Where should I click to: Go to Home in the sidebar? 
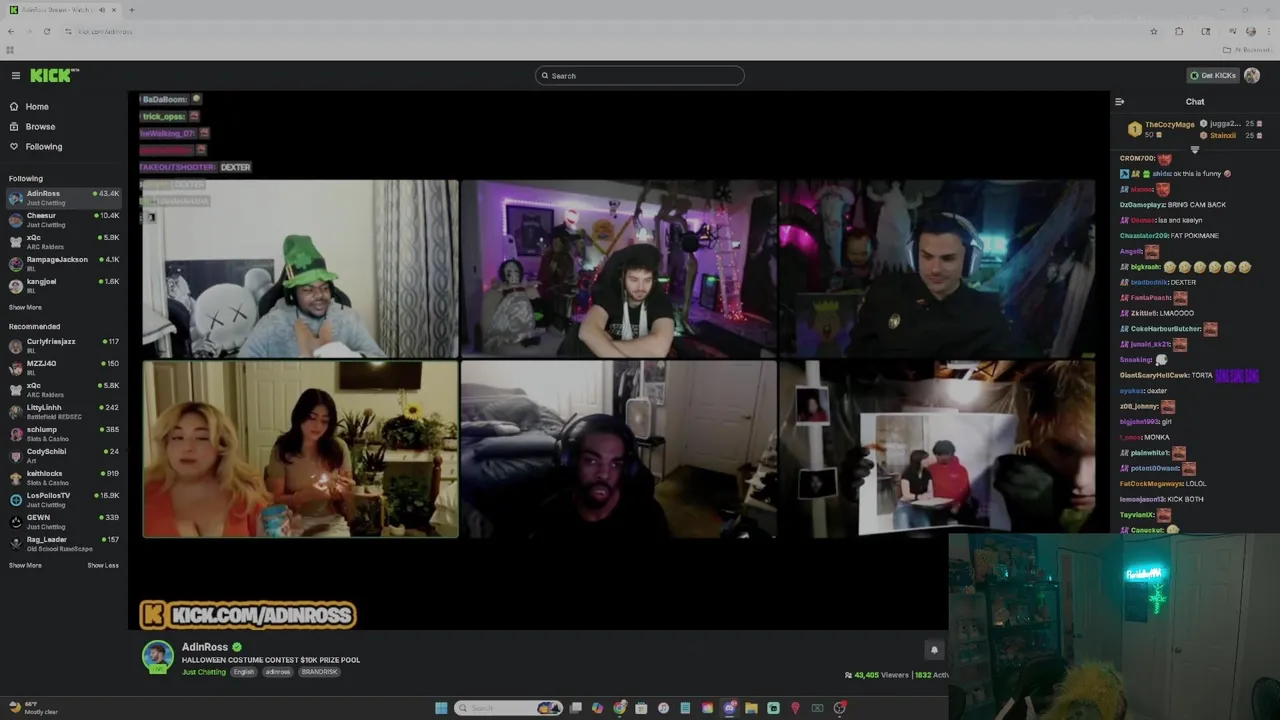(x=37, y=107)
